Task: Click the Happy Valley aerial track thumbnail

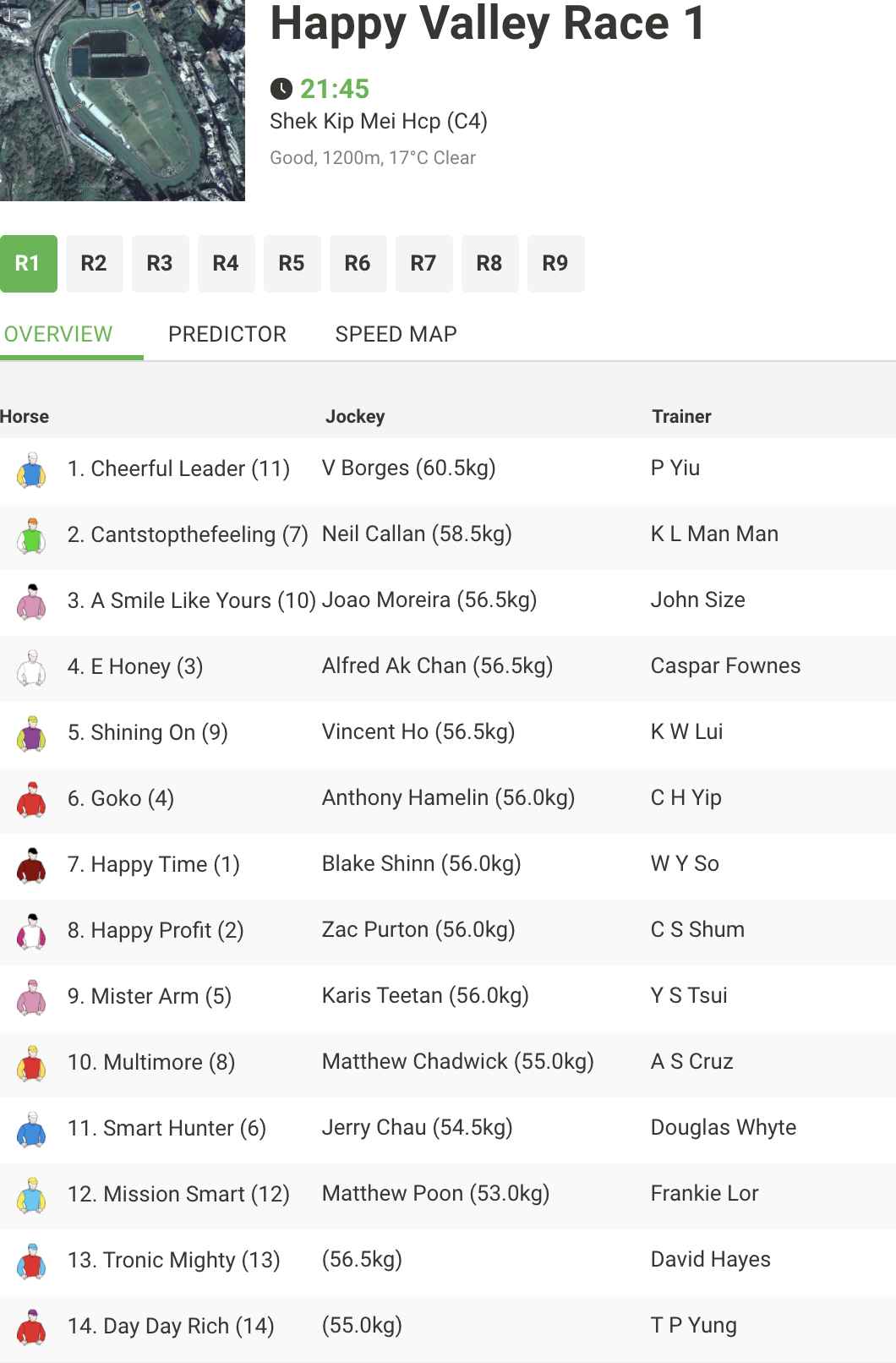Action: 123,101
